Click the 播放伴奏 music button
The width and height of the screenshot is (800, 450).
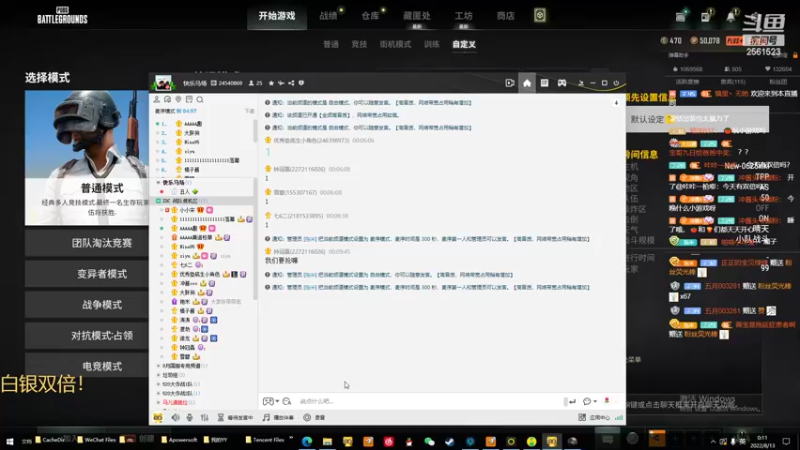(x=279, y=417)
